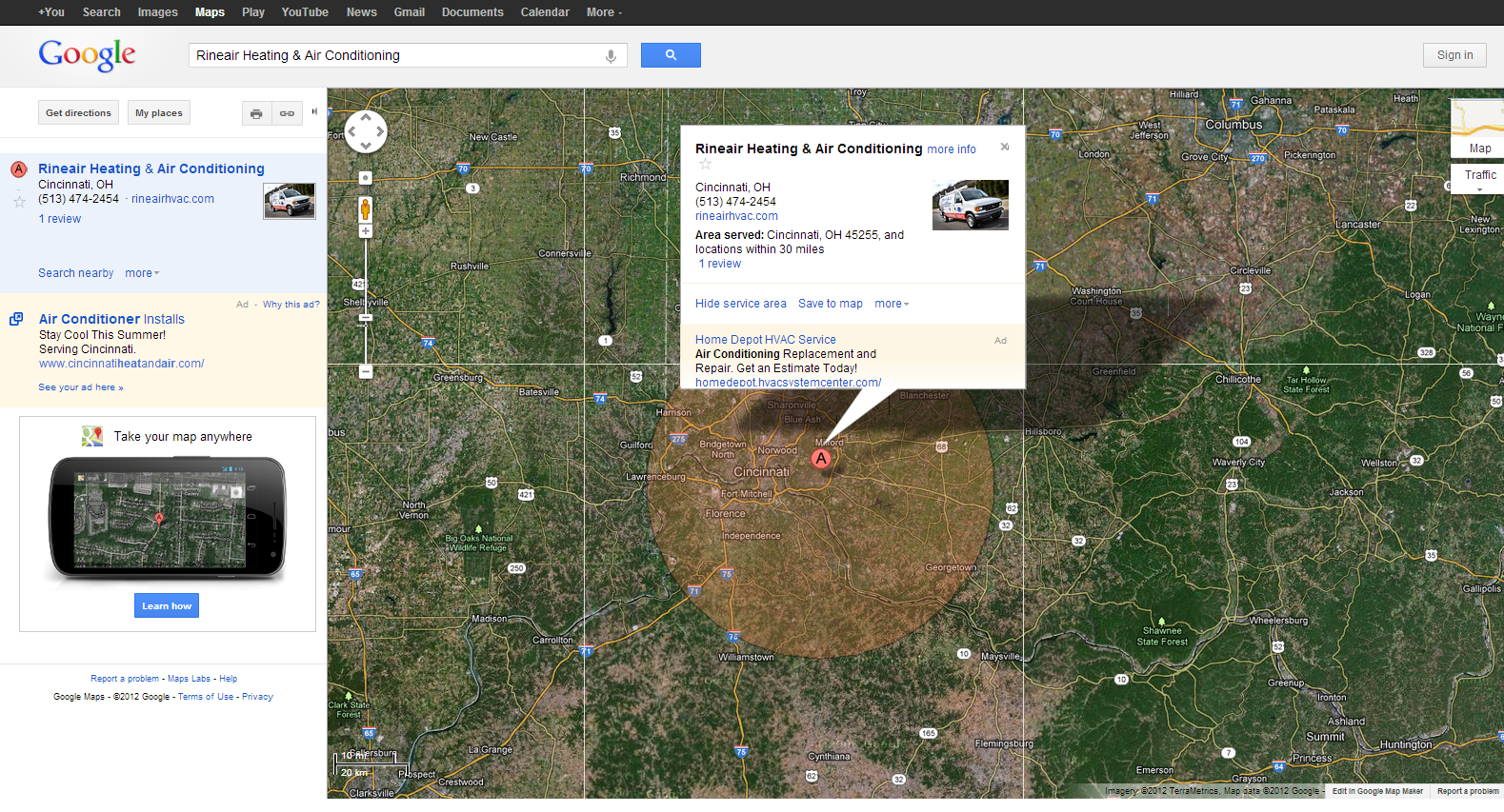Image resolution: width=1504 pixels, height=812 pixels.
Task: Open News in the top bar
Action: (x=362, y=12)
